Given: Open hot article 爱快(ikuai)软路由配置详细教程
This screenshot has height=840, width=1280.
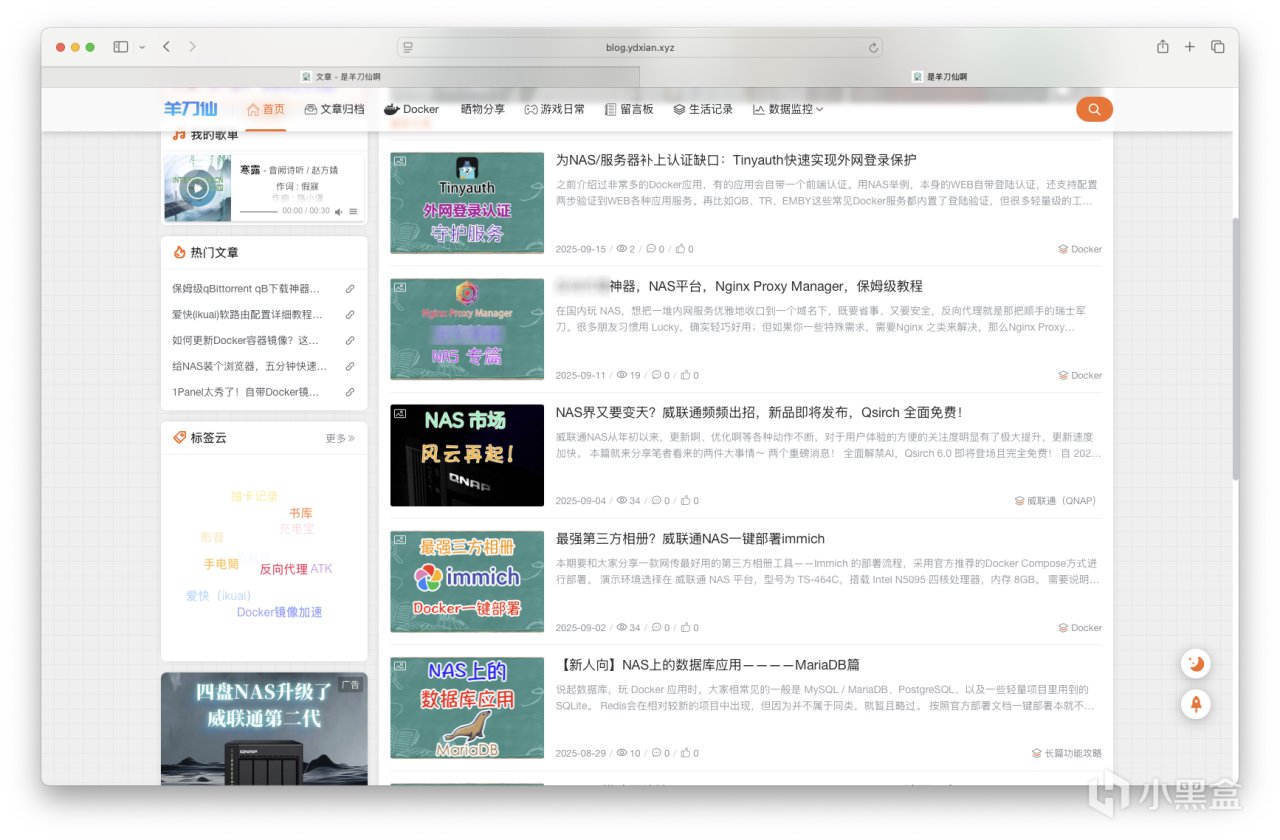Looking at the screenshot, I should (x=247, y=315).
